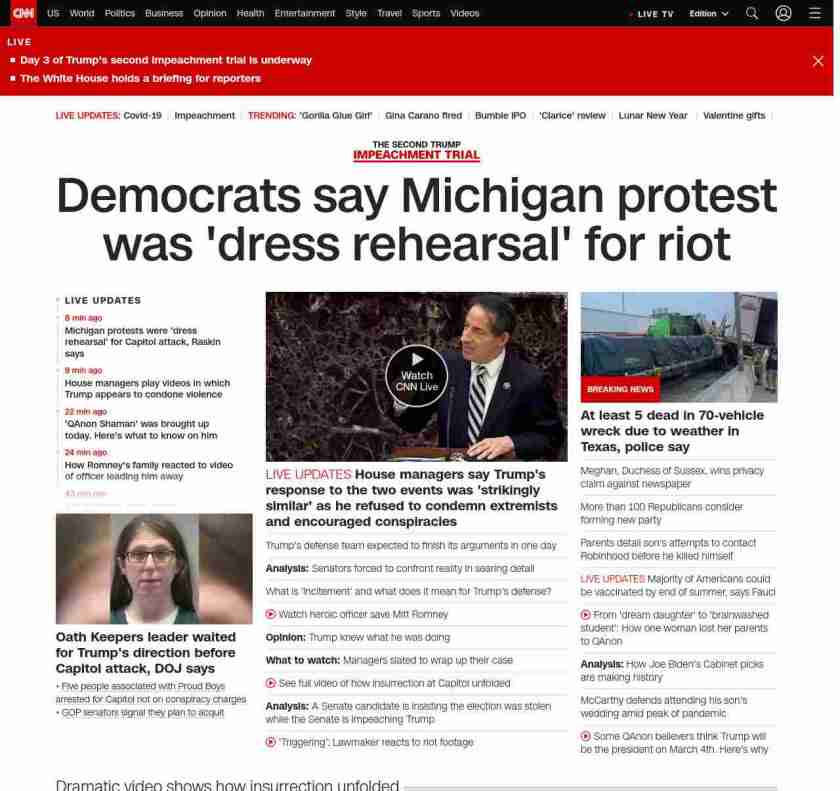Play the Watch CNN Live video
Viewport: 840px width, 791px height.
pos(416,375)
